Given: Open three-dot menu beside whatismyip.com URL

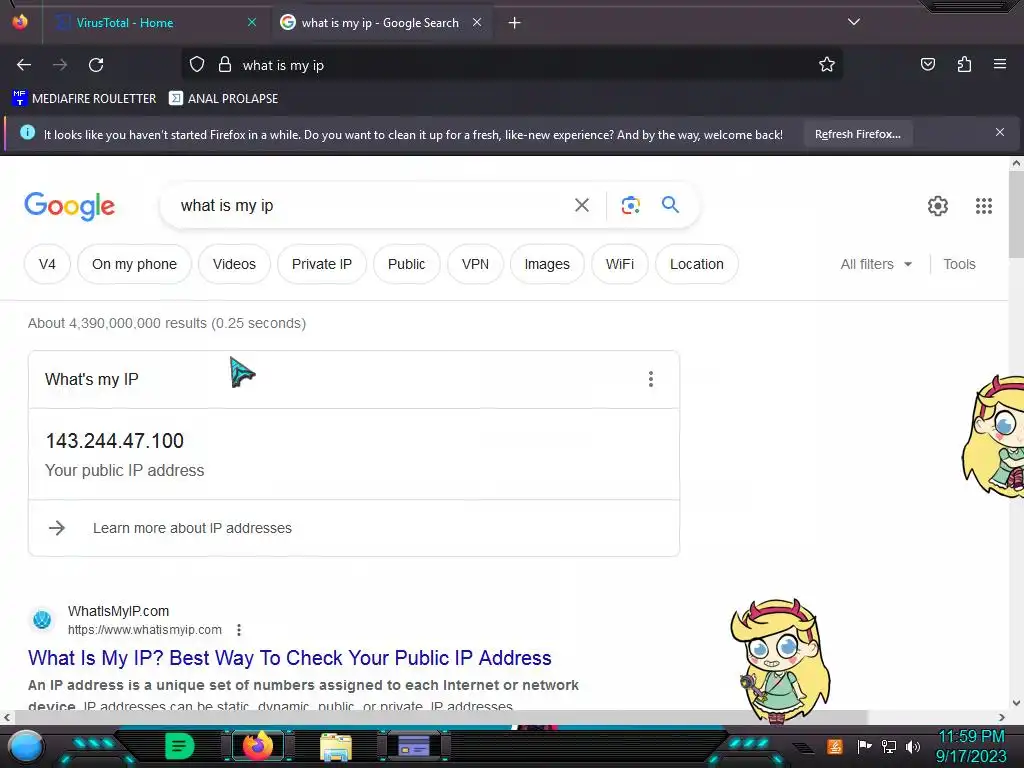Looking at the screenshot, I should 239,630.
